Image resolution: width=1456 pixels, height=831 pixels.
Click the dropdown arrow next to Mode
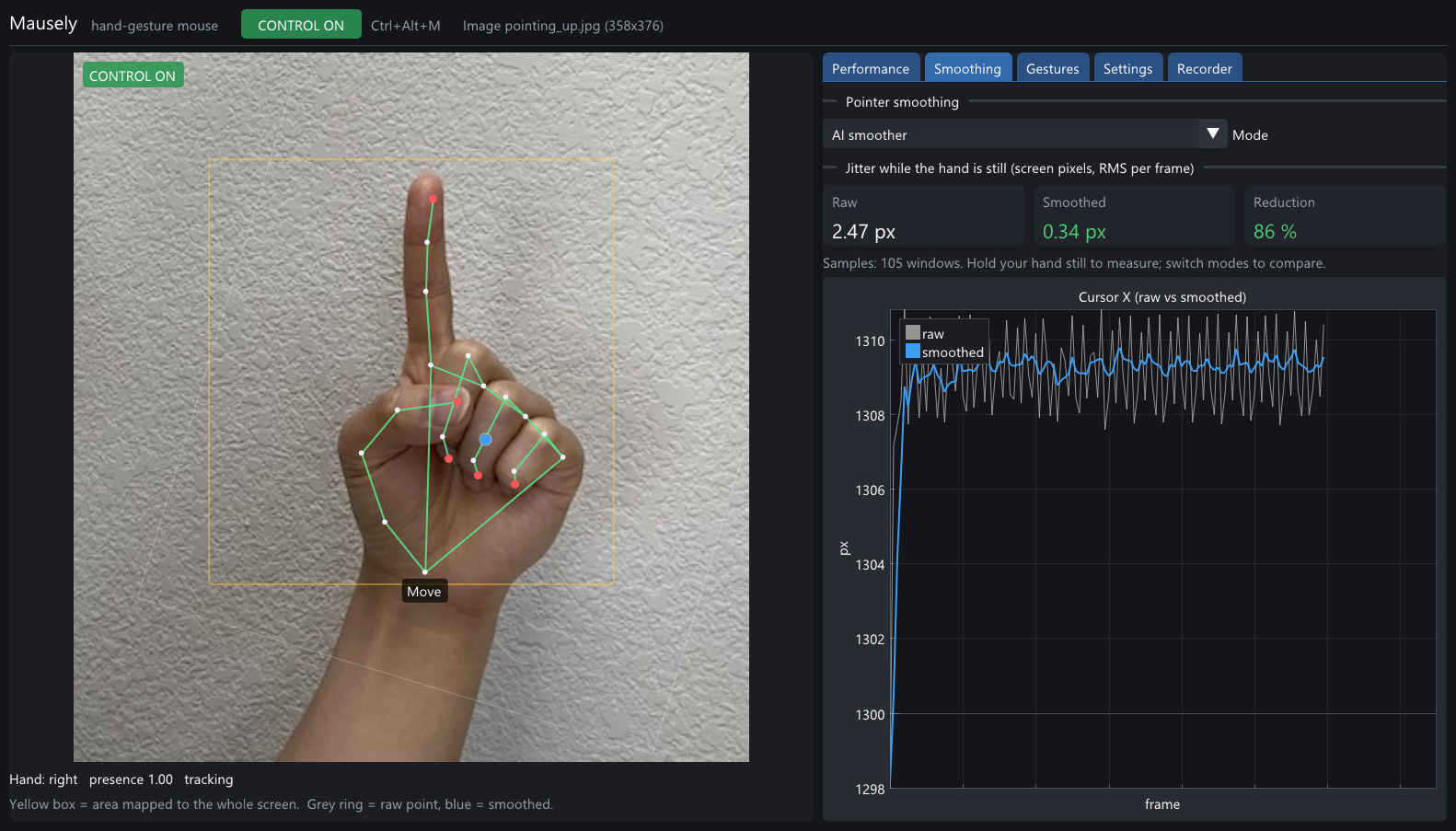point(1213,134)
